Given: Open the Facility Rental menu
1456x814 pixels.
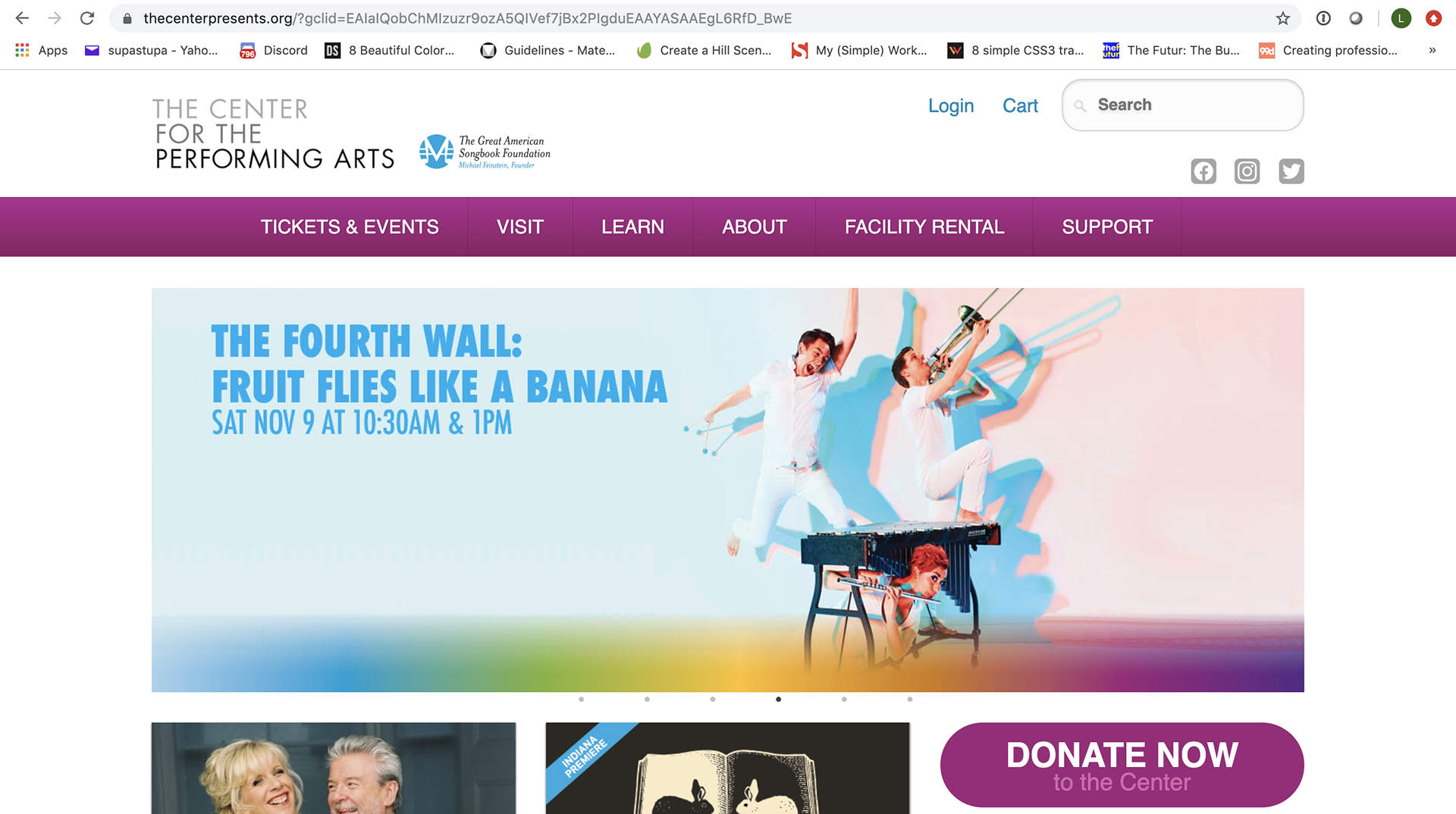Looking at the screenshot, I should pyautogui.click(x=924, y=227).
